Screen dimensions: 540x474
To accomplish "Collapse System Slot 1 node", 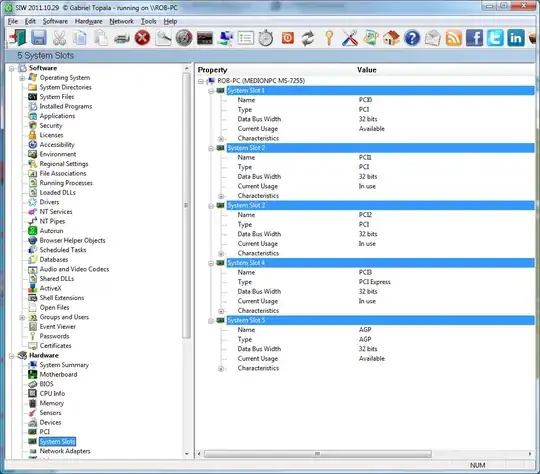I will point(211,91).
